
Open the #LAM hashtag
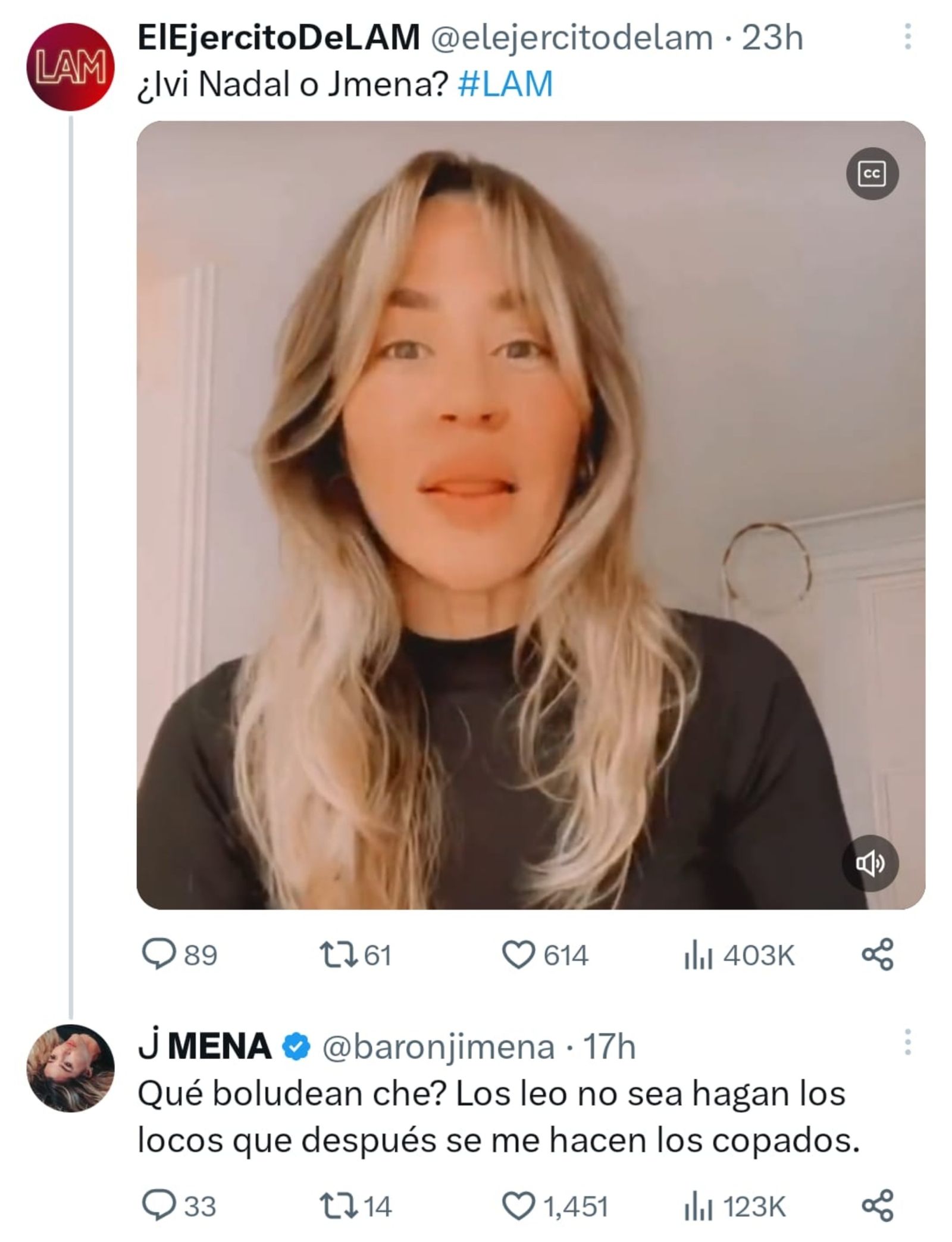506,84
